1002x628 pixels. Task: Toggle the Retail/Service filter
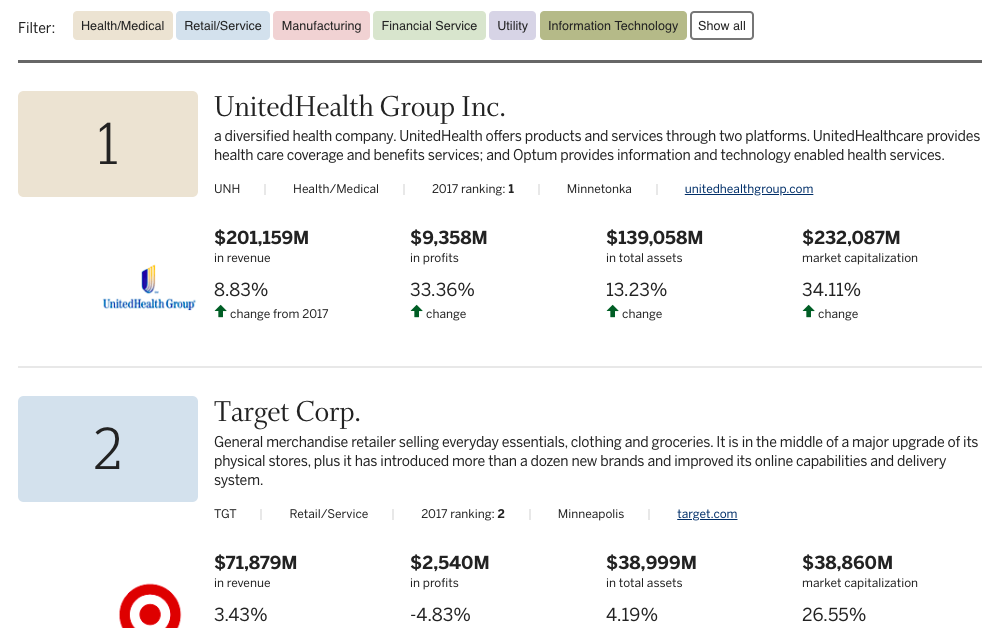pos(223,26)
